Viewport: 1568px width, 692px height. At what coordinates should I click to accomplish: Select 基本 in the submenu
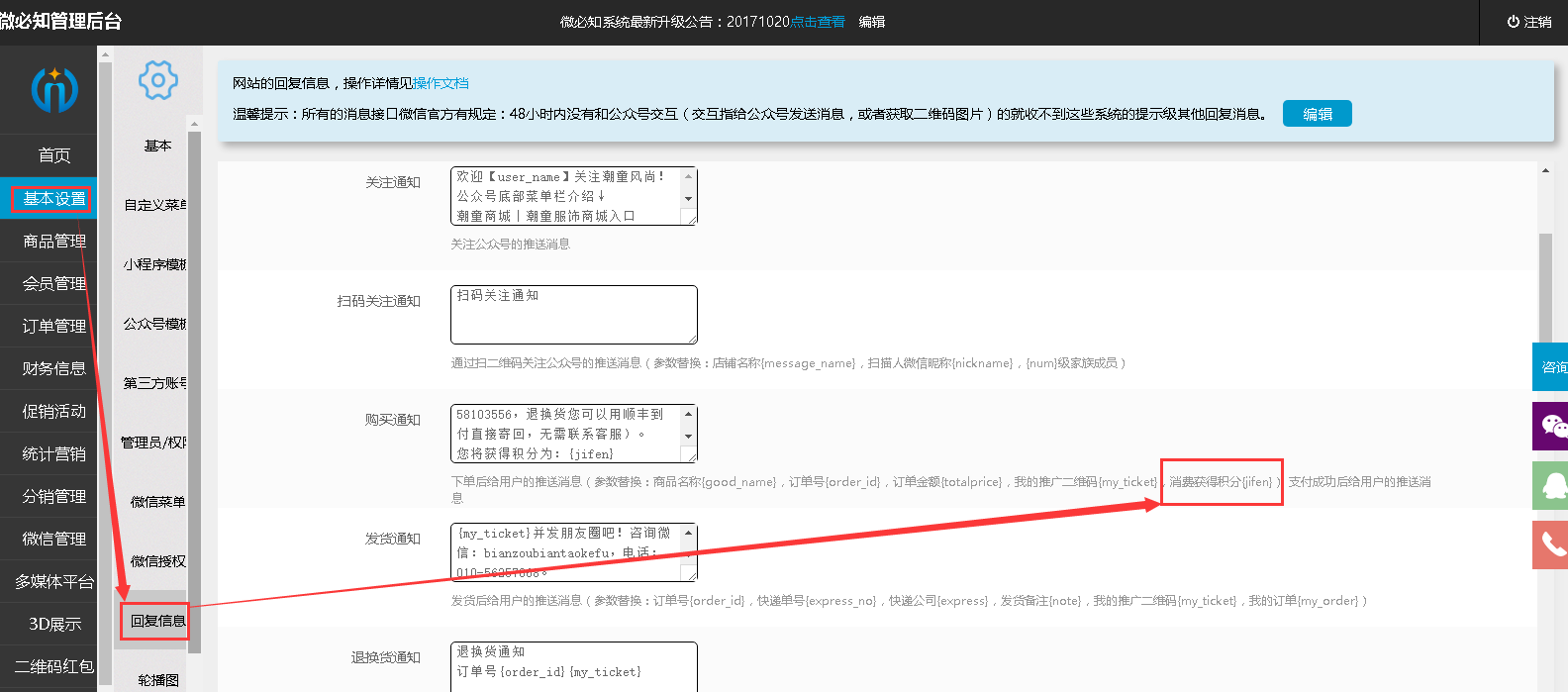point(157,147)
